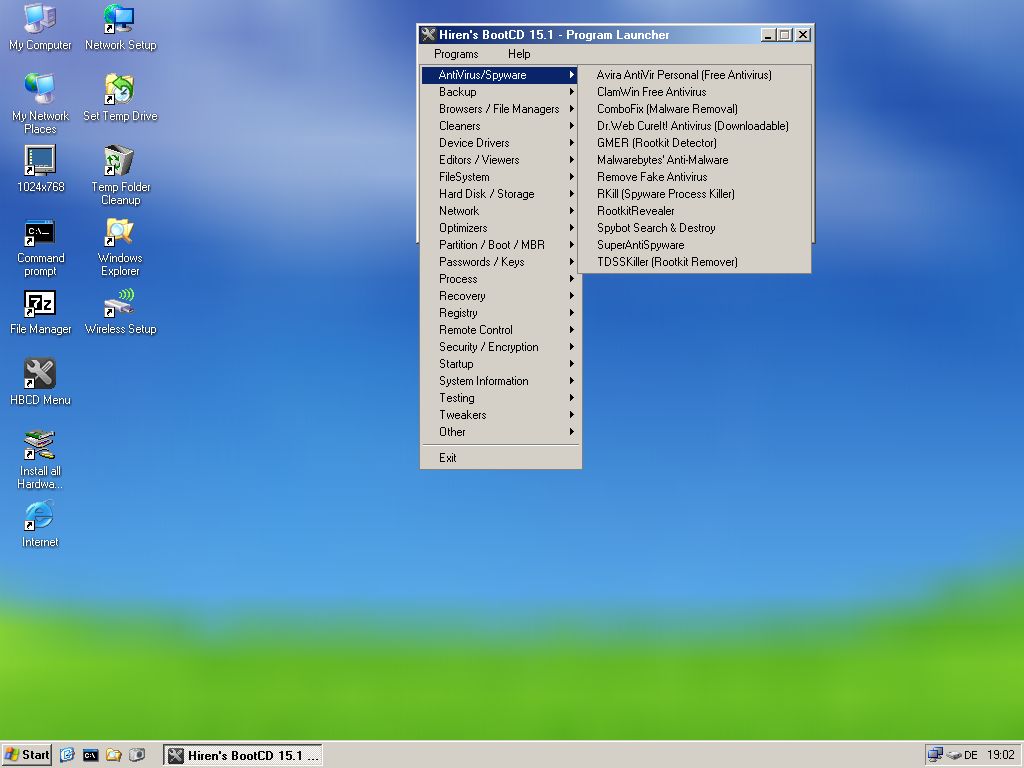Select the Install all Hardware icon
Viewport: 1024px width, 768px height.
tap(40, 445)
